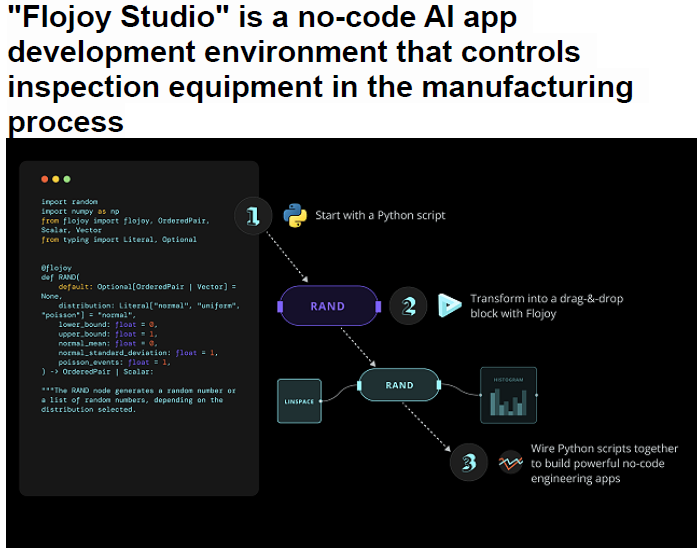
Task: Click the '@flojoy' decorator line
Action: tap(56, 268)
